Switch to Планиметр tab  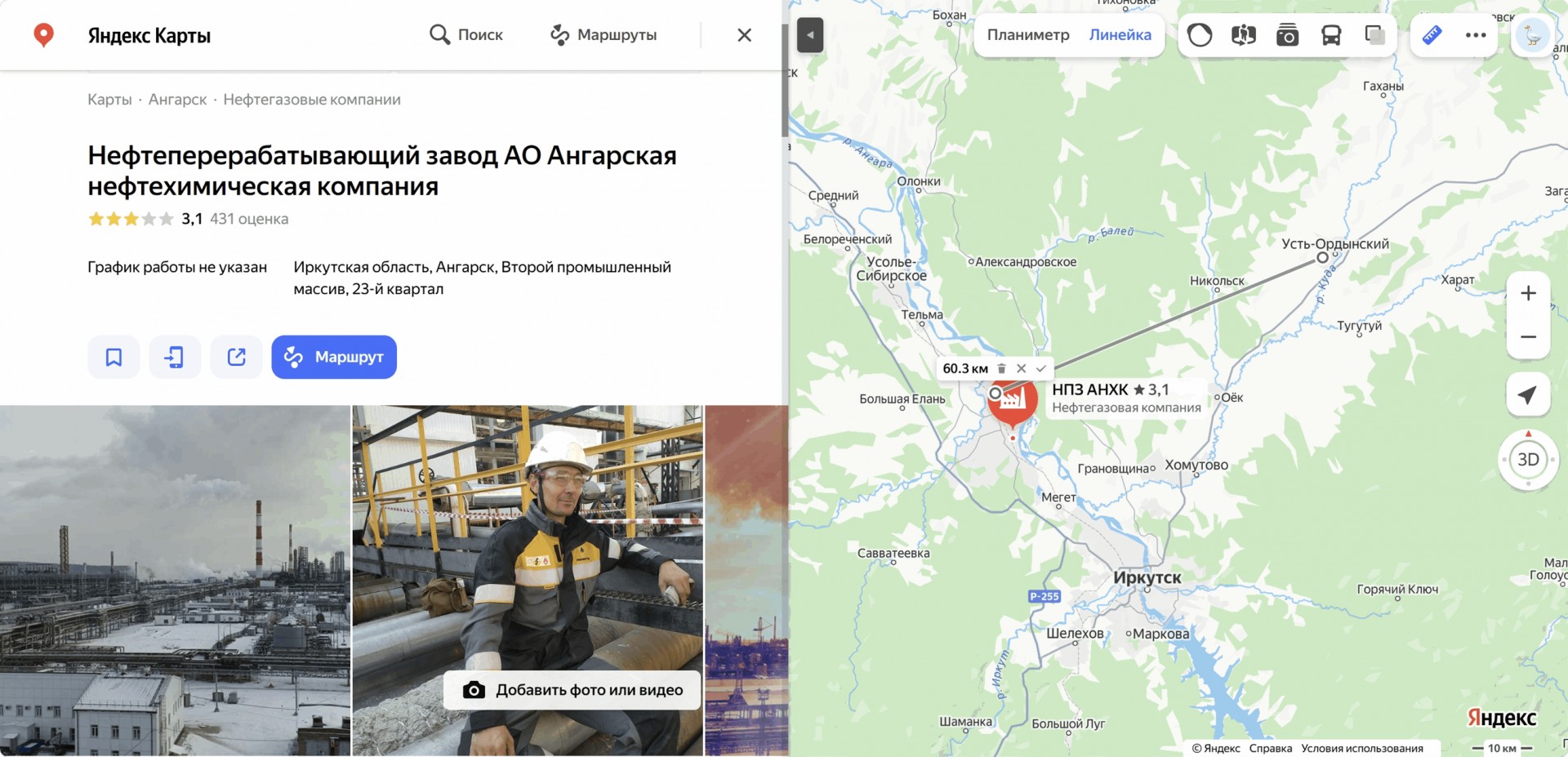point(1028,35)
